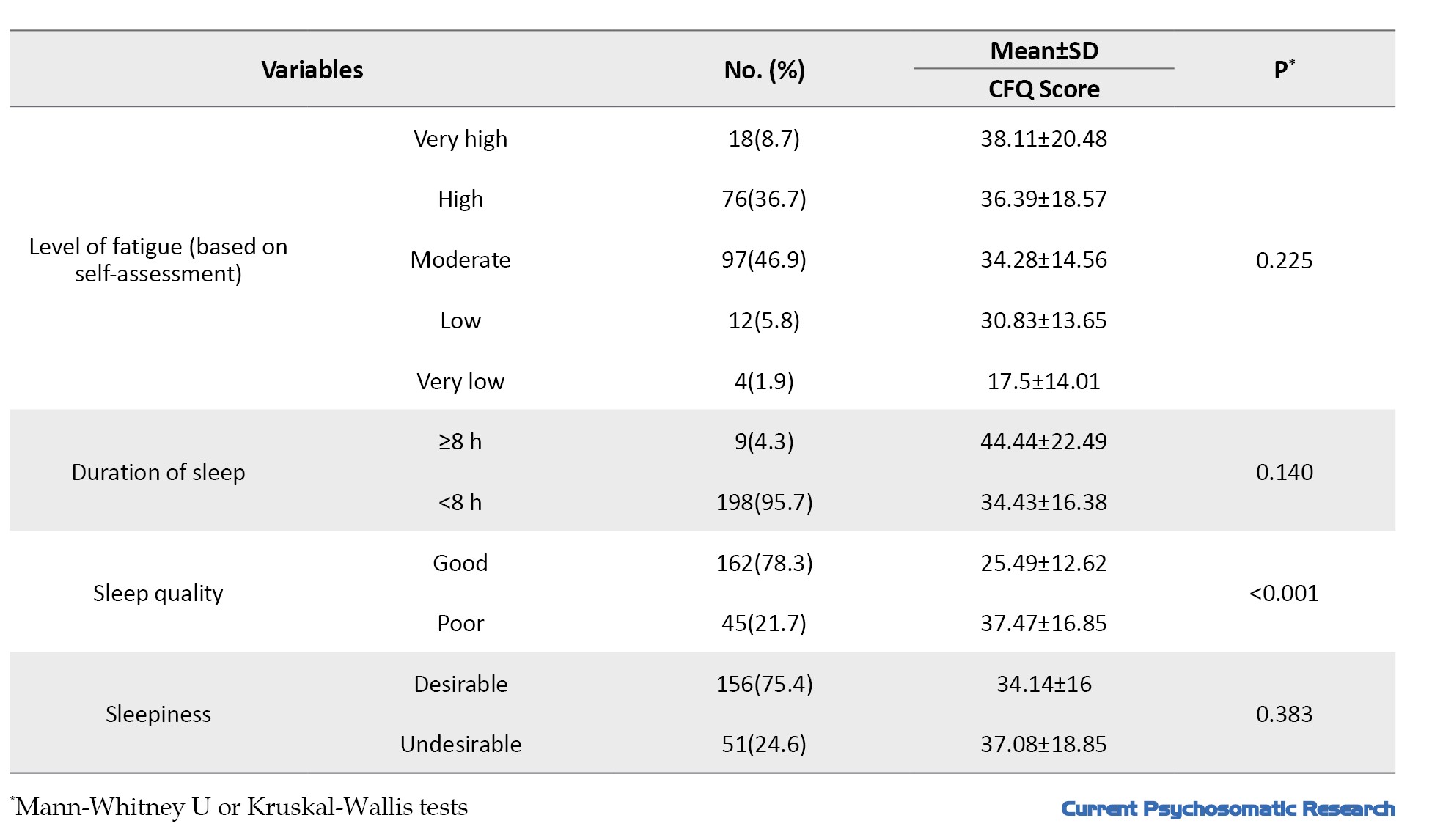Image resolution: width=1432 pixels, height=840 pixels.
Task: Select the Level of fatigue row label
Action: point(158,260)
